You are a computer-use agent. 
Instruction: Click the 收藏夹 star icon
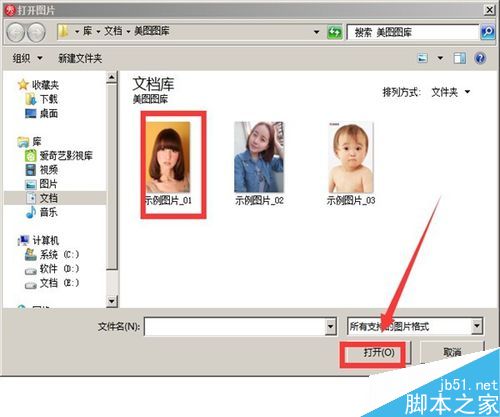click(23, 85)
